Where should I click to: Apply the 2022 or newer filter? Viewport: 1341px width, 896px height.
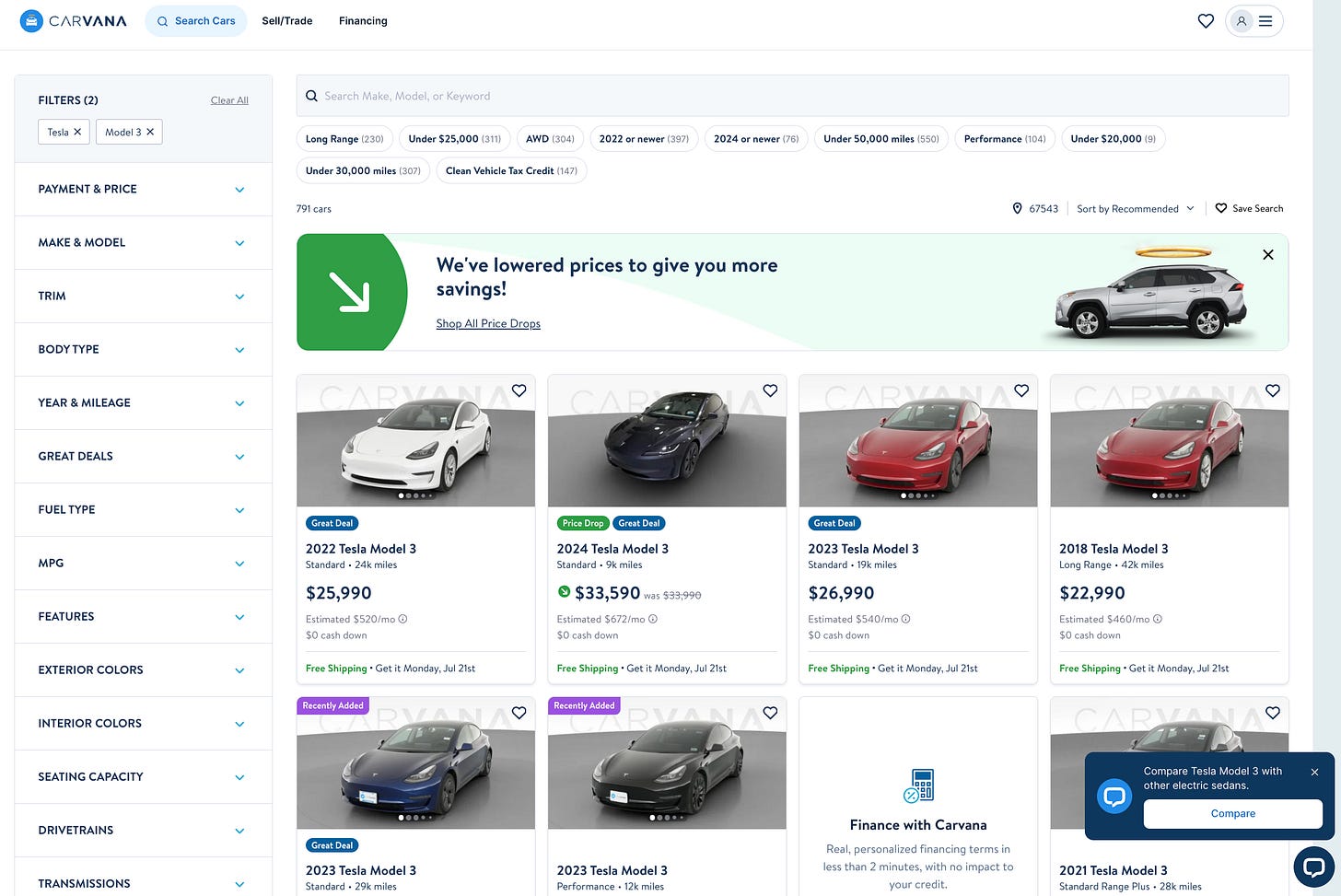click(x=644, y=139)
